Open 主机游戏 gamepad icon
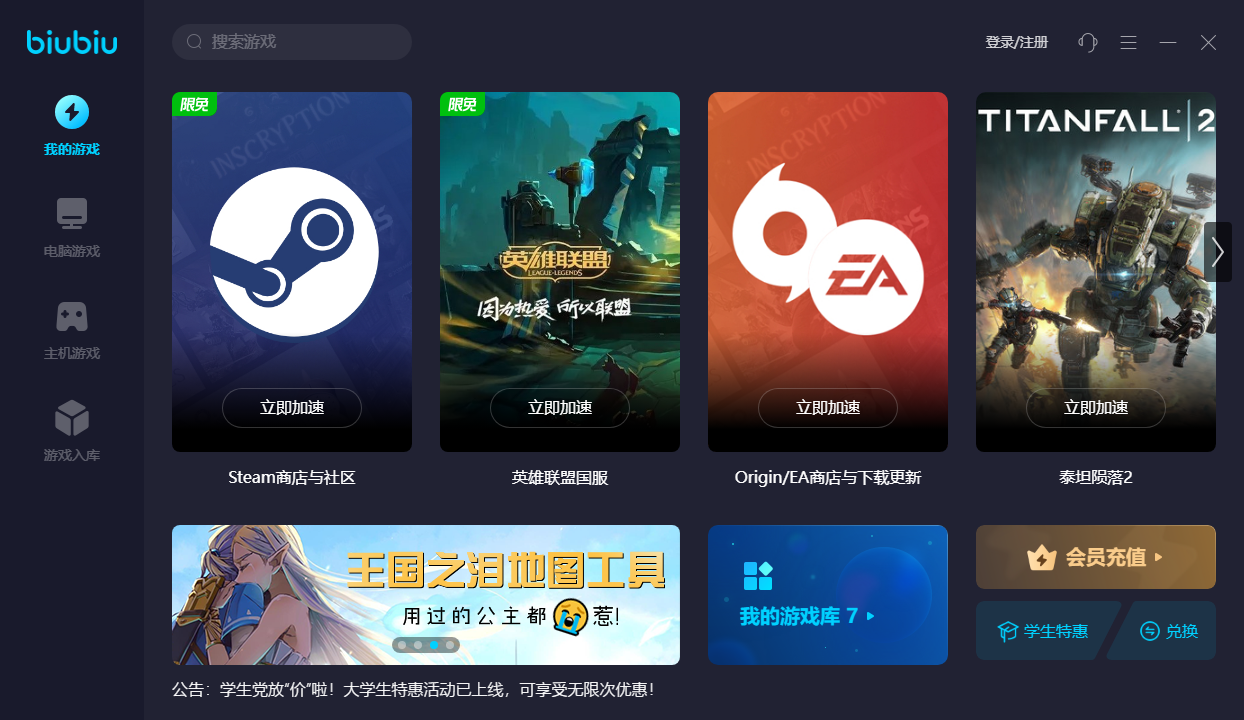The image size is (1244, 720). point(71,317)
